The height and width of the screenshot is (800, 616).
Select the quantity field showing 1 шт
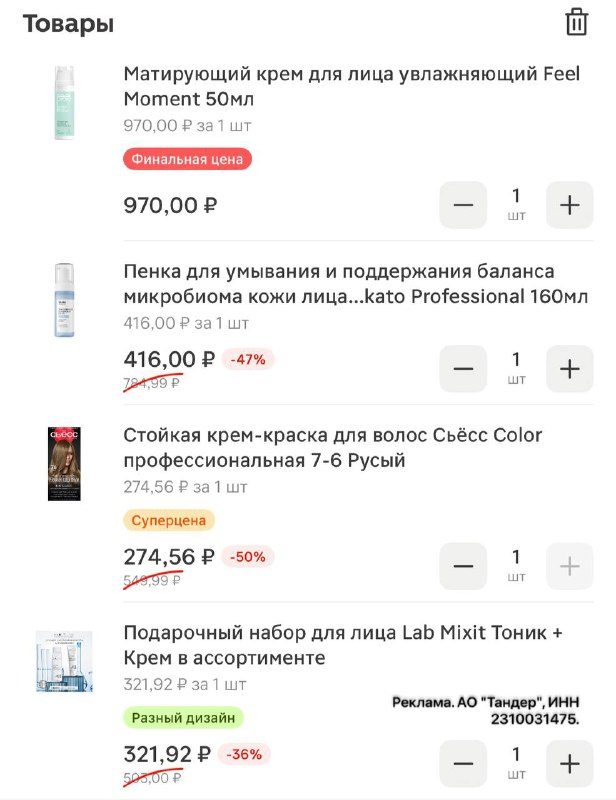(x=514, y=204)
